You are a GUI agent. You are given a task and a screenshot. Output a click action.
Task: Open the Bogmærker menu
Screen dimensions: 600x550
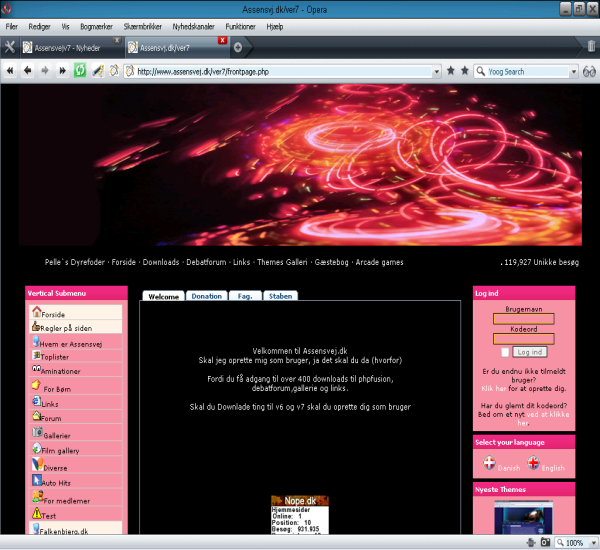[x=96, y=26]
